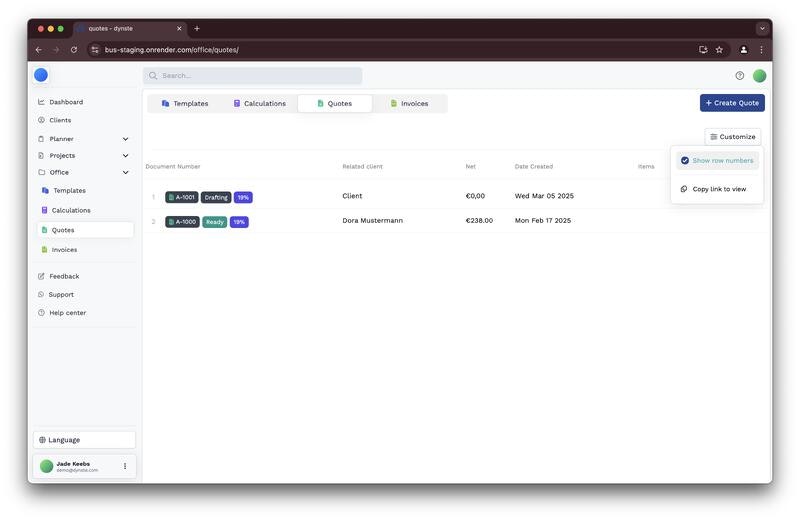Close the quotes - dynste browser tab
The height and width of the screenshot is (520, 800).
point(179,29)
